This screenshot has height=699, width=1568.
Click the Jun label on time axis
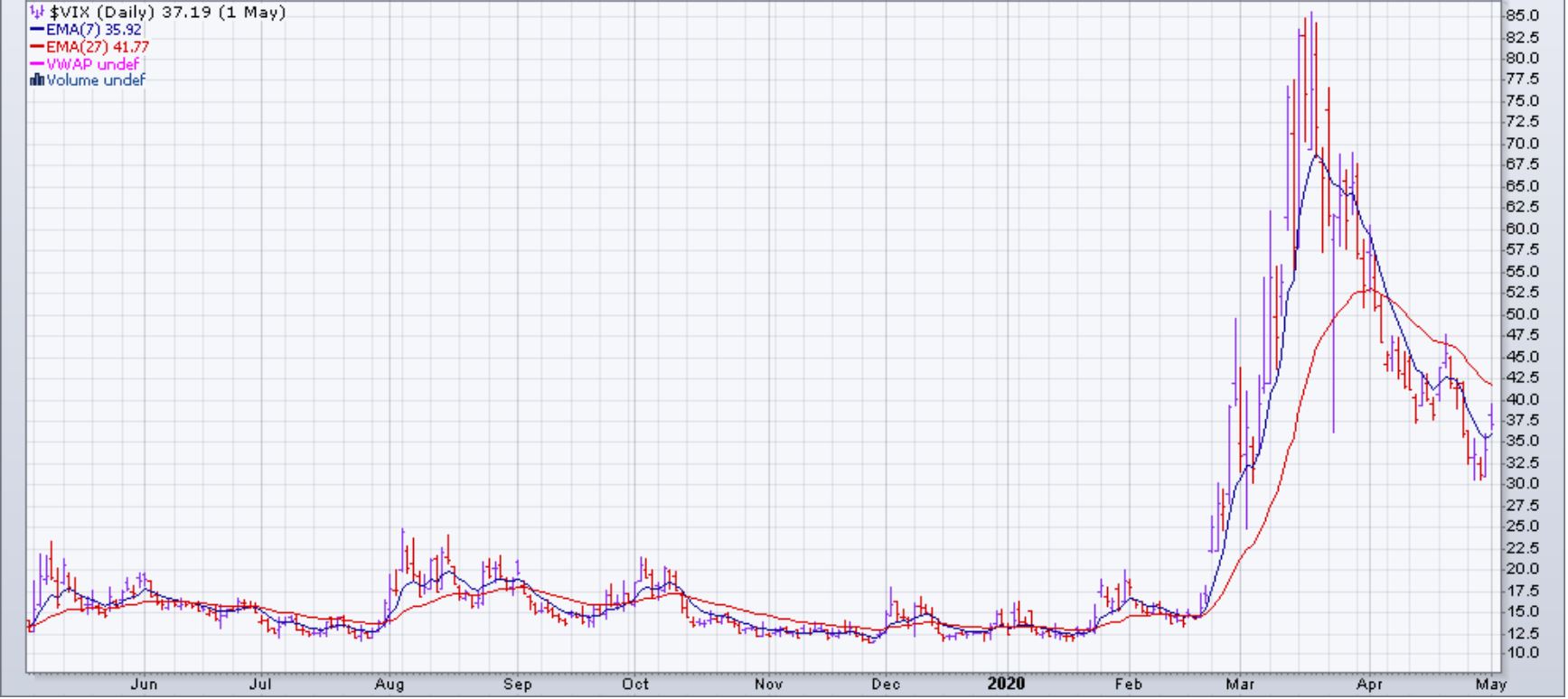tap(144, 685)
